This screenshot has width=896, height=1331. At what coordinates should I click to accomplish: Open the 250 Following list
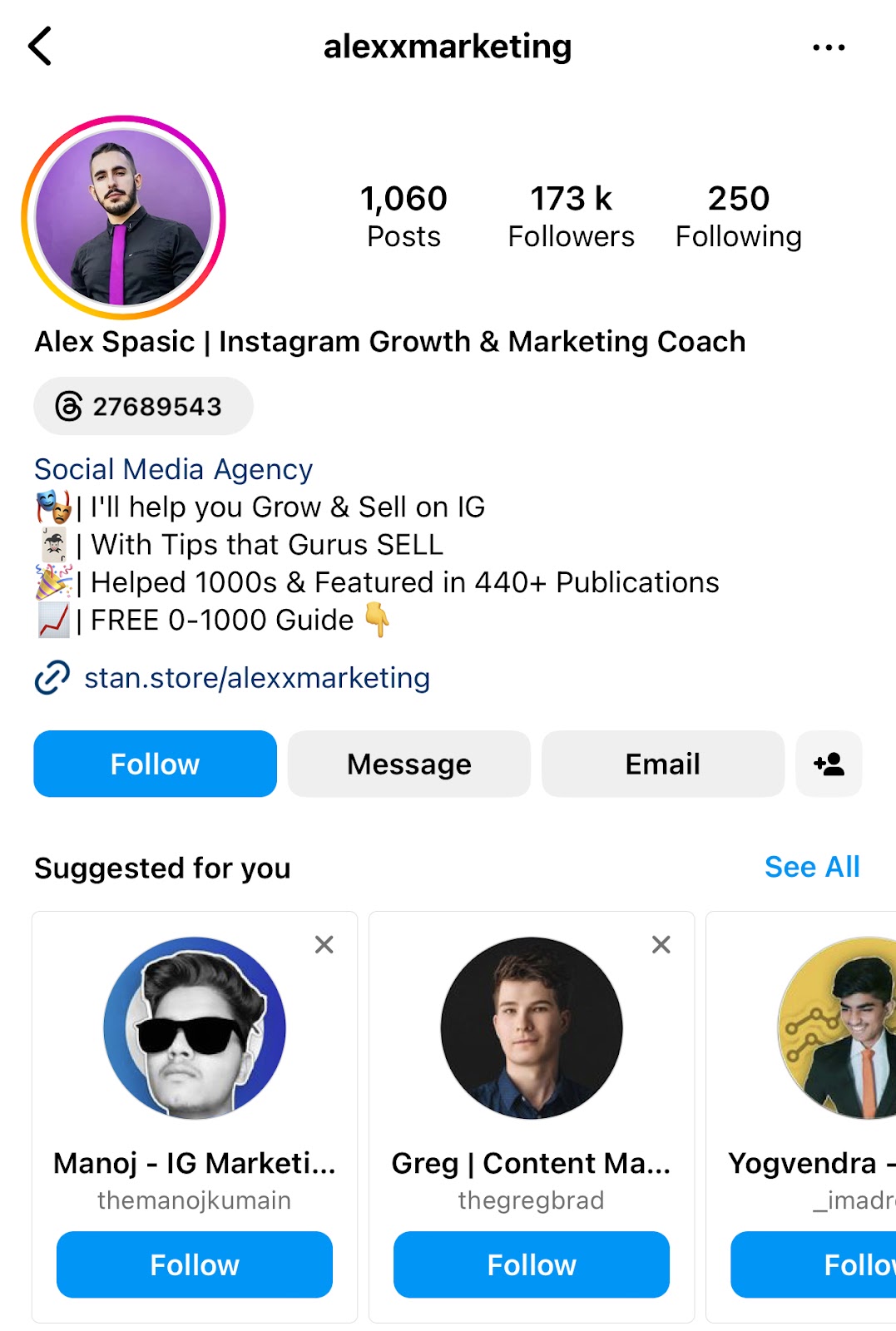738,216
